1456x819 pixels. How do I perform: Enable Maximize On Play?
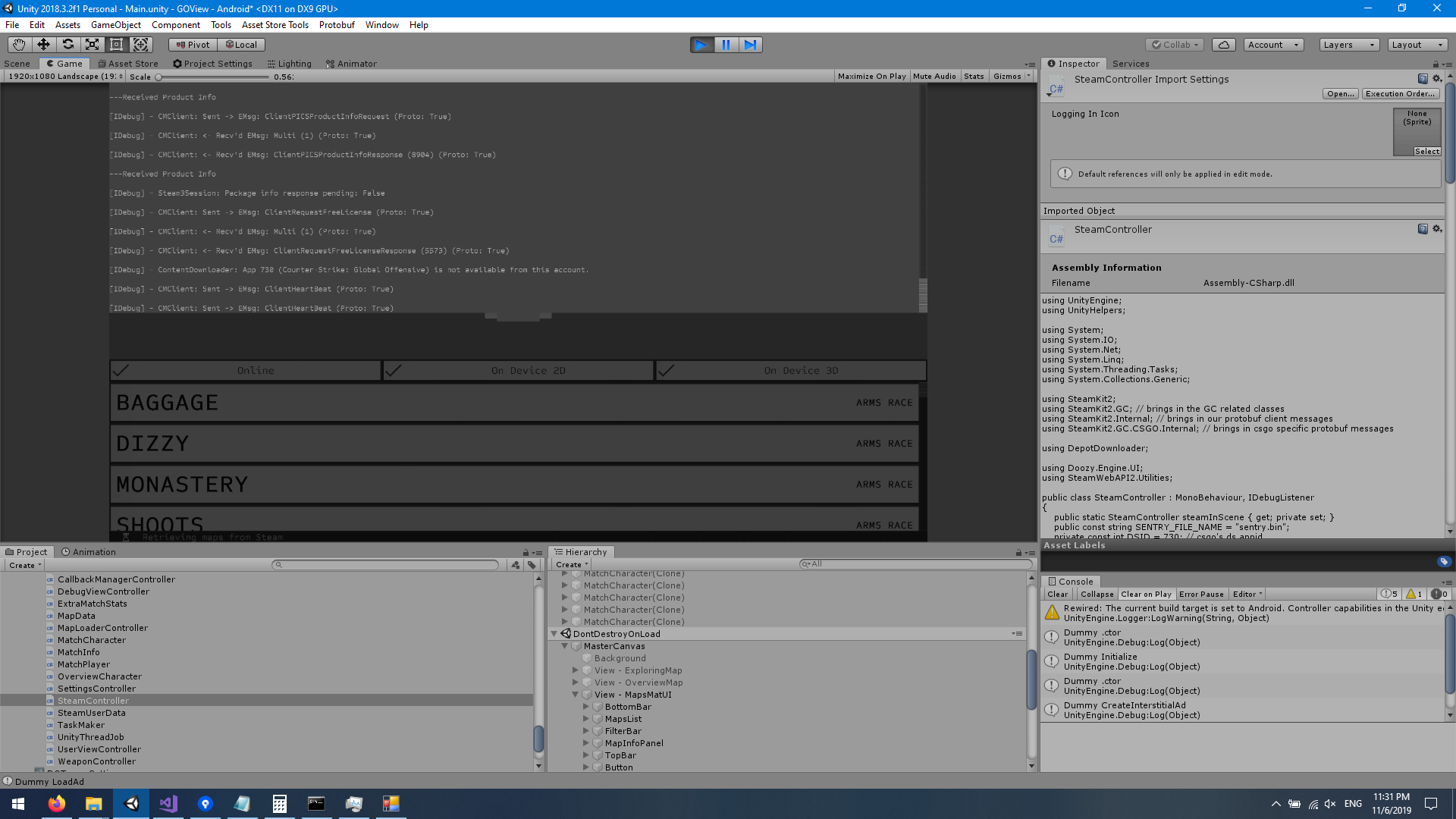pyautogui.click(x=871, y=76)
